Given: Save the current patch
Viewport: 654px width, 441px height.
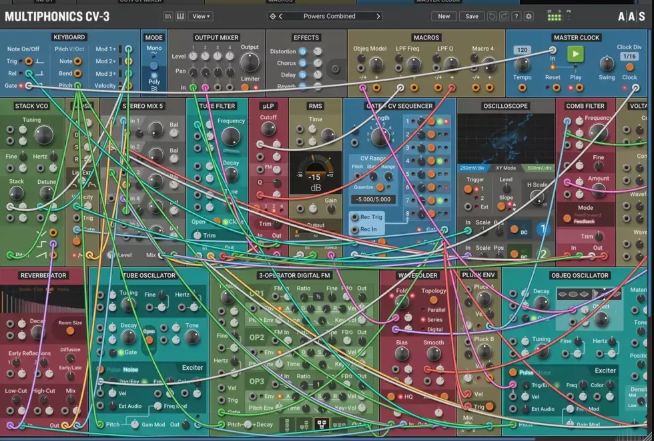Looking at the screenshot, I should pos(472,16).
